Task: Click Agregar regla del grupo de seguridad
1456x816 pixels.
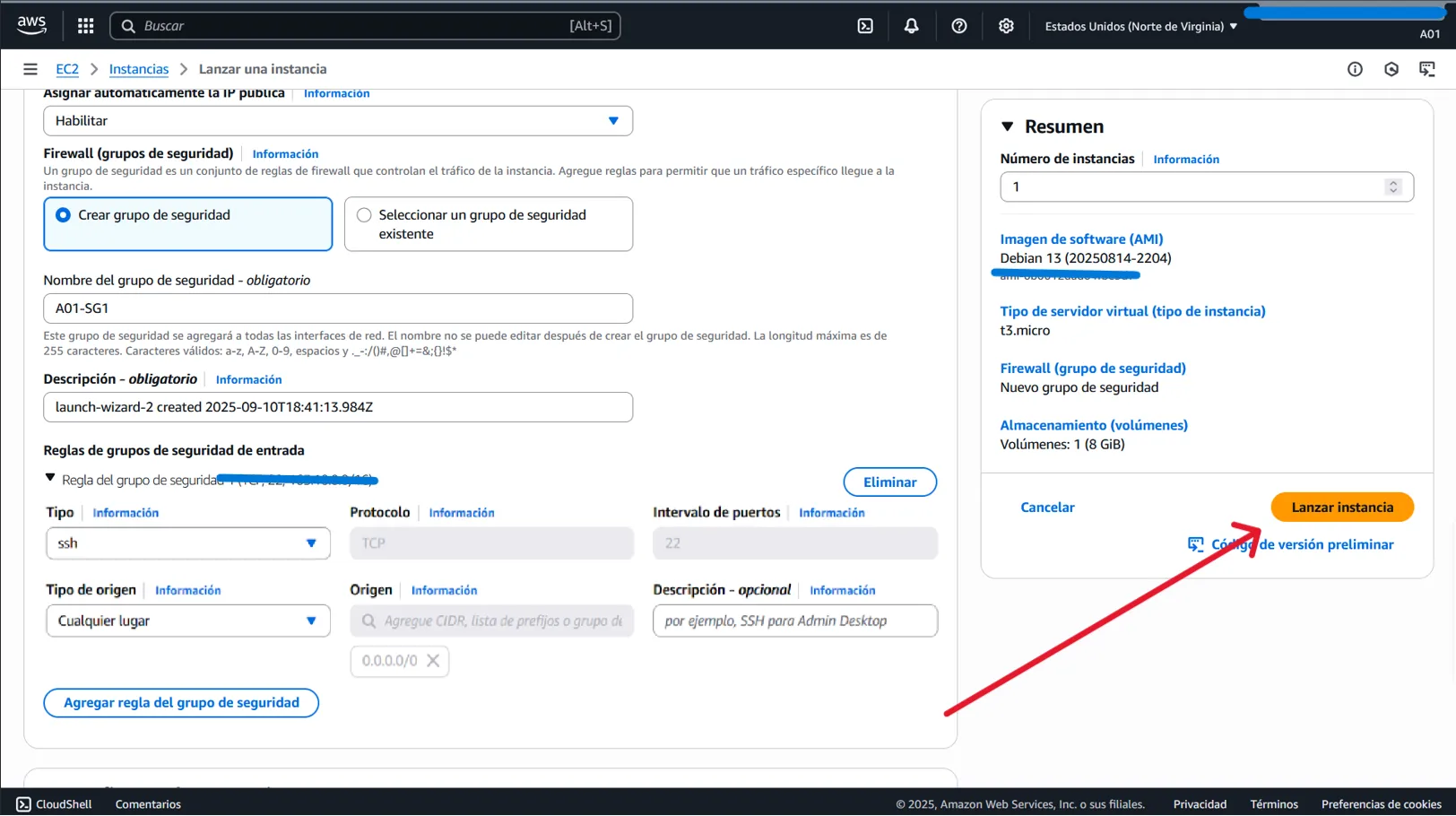Action: coord(181,703)
